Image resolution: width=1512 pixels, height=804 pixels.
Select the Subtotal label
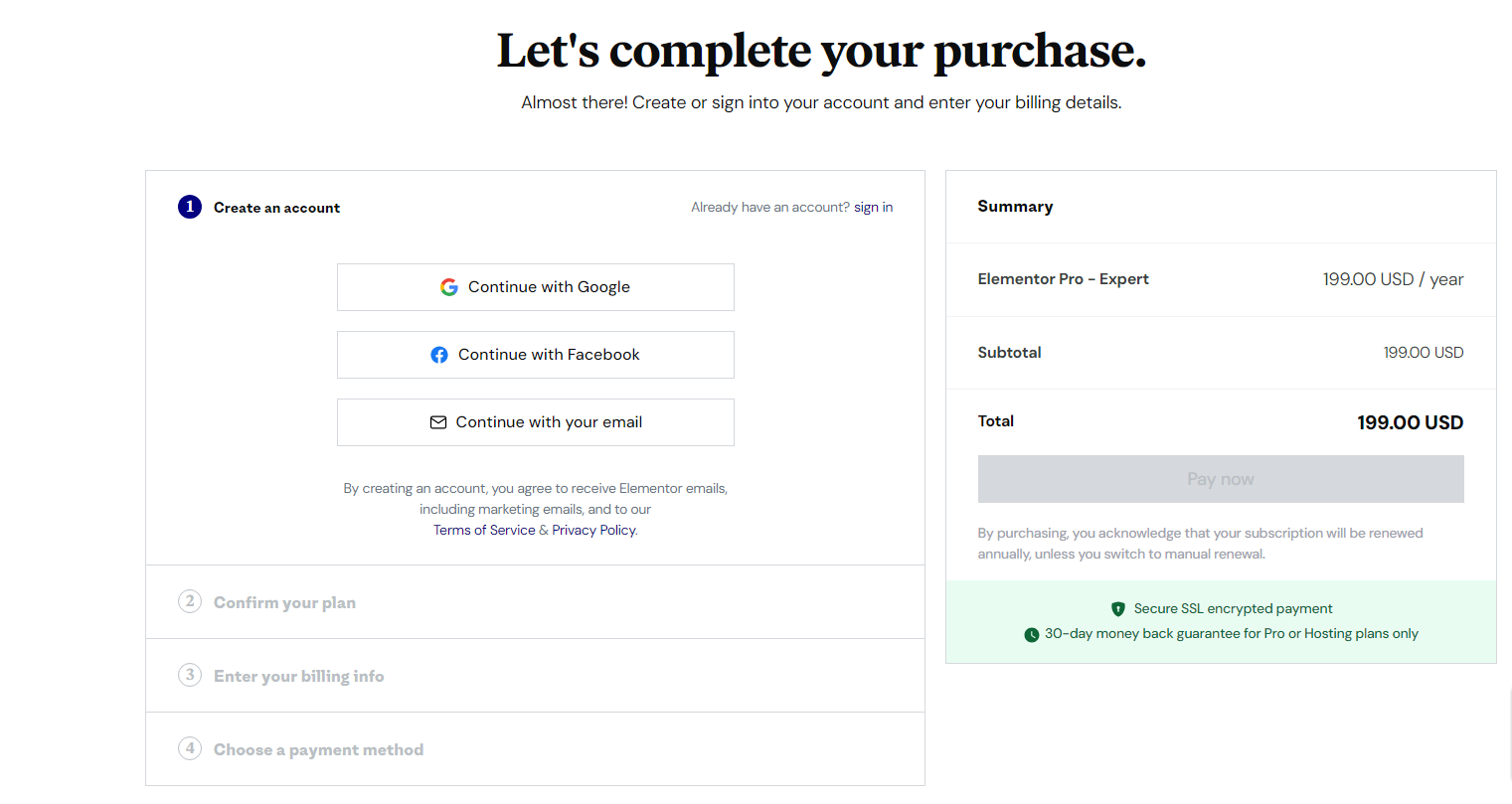[1009, 353]
